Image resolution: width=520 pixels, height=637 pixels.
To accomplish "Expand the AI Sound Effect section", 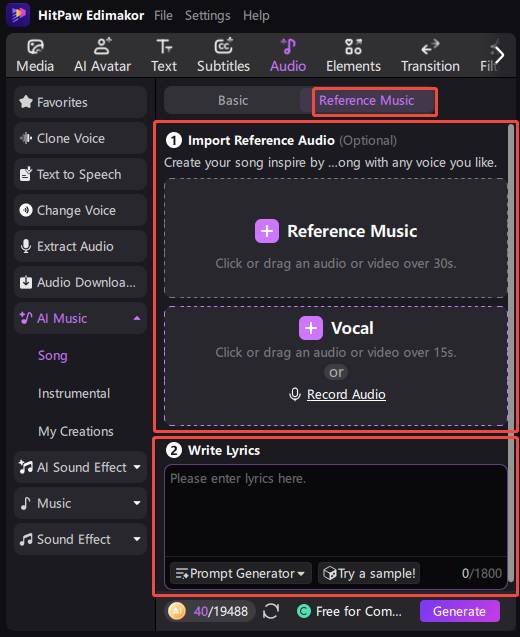I will click(137, 467).
